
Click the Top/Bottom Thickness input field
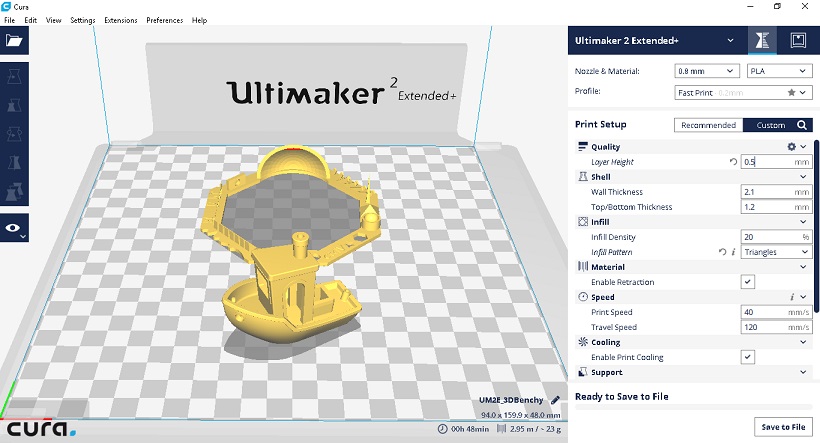click(x=776, y=207)
